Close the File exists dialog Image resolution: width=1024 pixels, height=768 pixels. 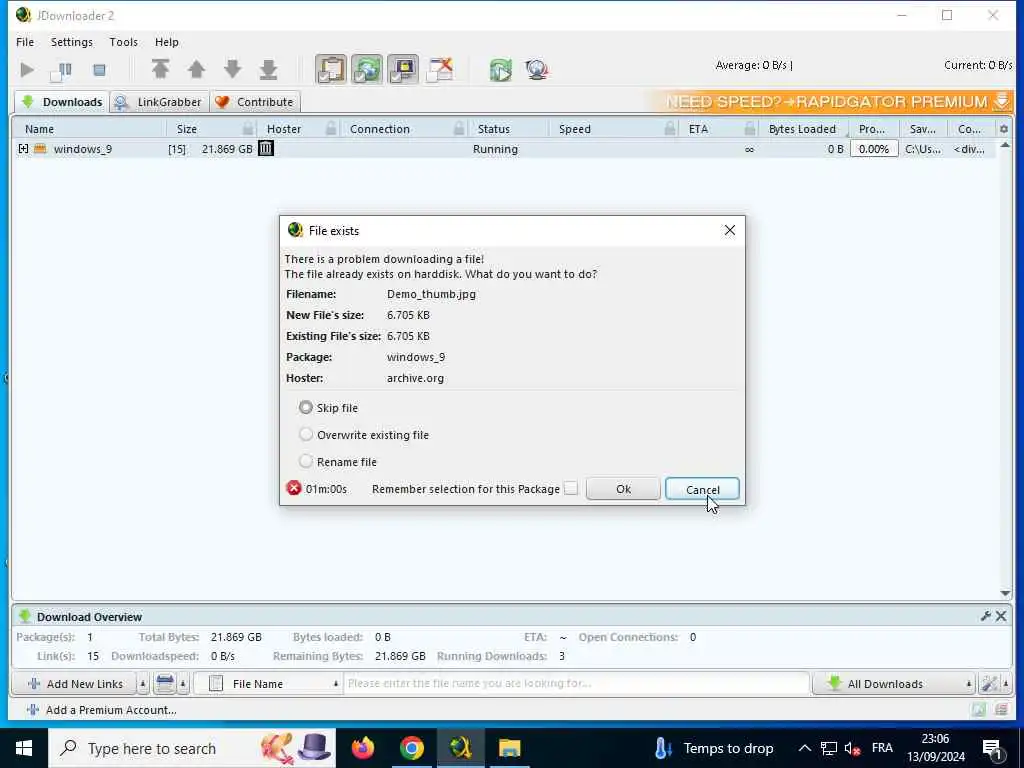[729, 231]
